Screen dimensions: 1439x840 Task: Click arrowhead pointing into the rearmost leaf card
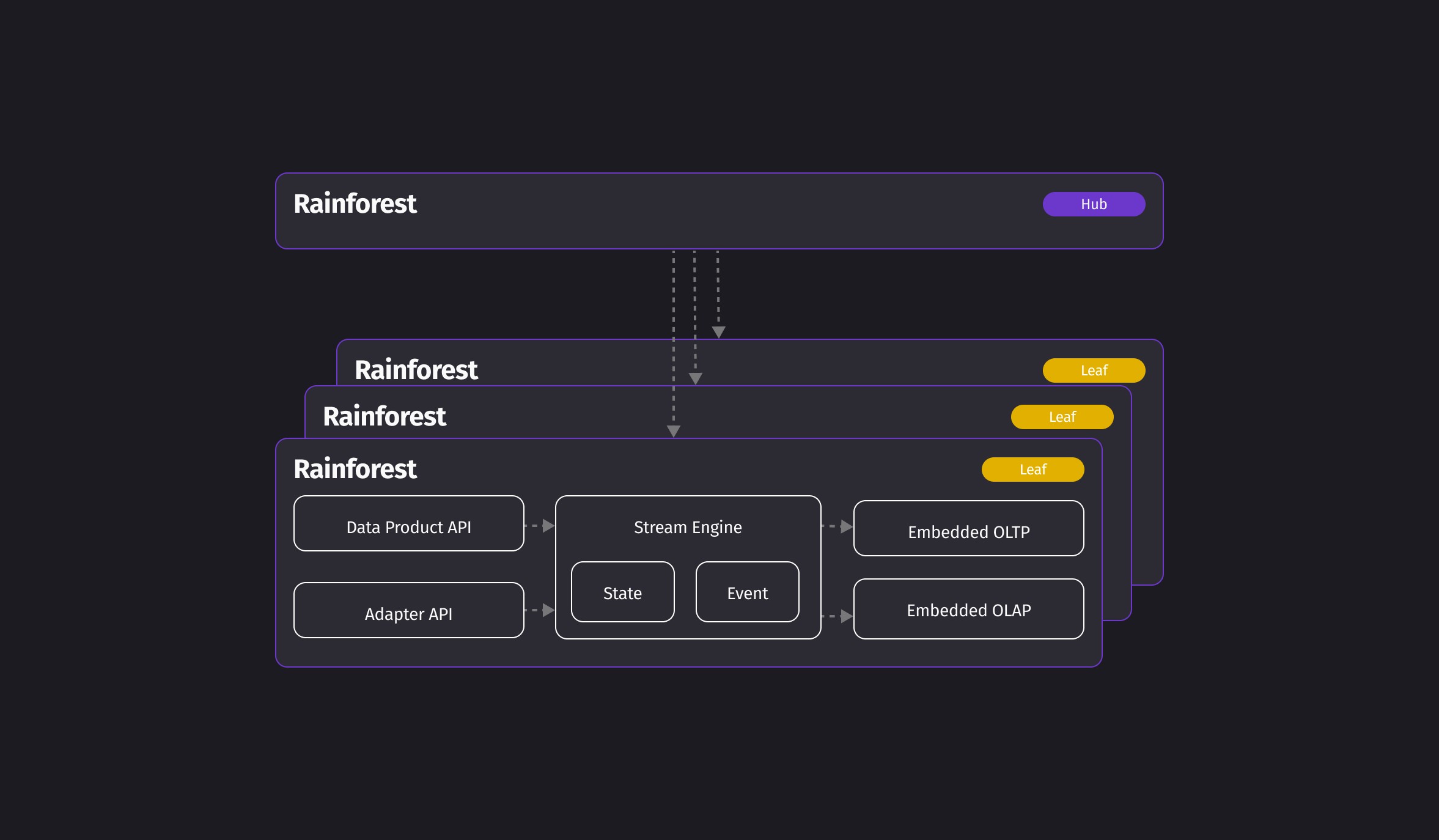click(x=719, y=332)
